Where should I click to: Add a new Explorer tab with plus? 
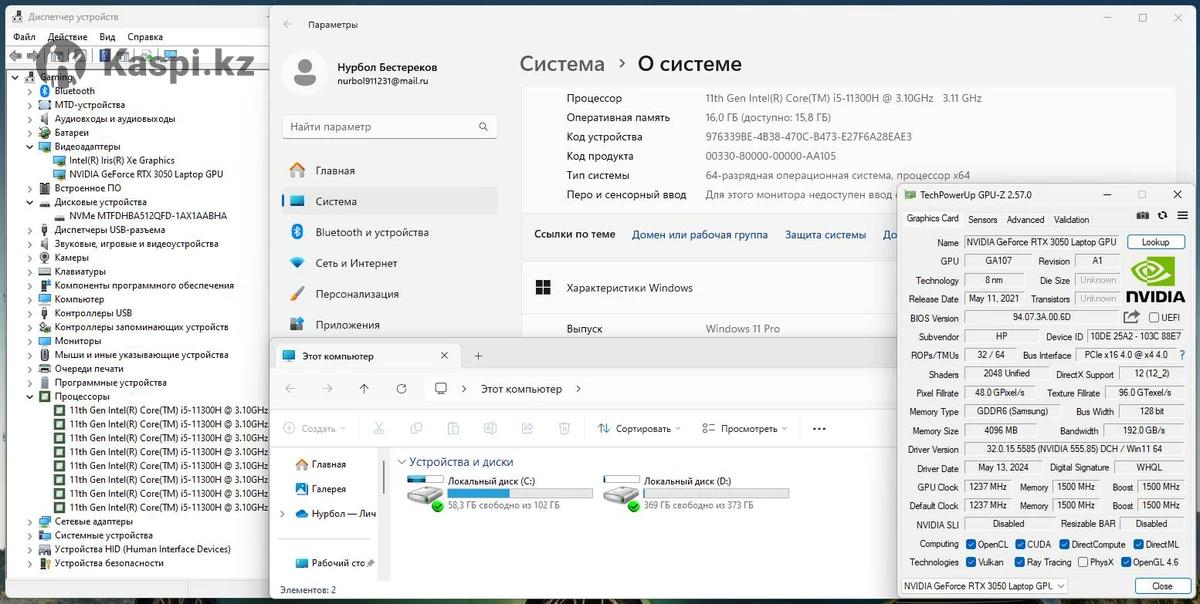click(478, 356)
